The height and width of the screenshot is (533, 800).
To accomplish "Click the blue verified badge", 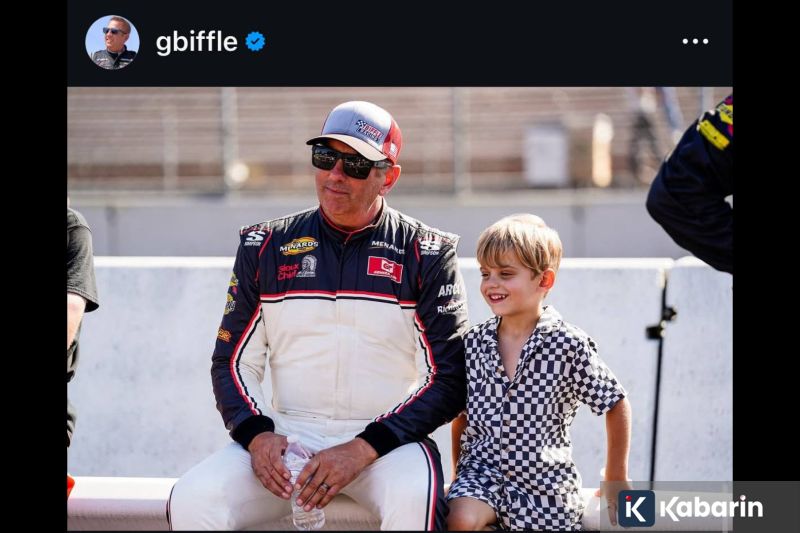I will tap(255, 41).
